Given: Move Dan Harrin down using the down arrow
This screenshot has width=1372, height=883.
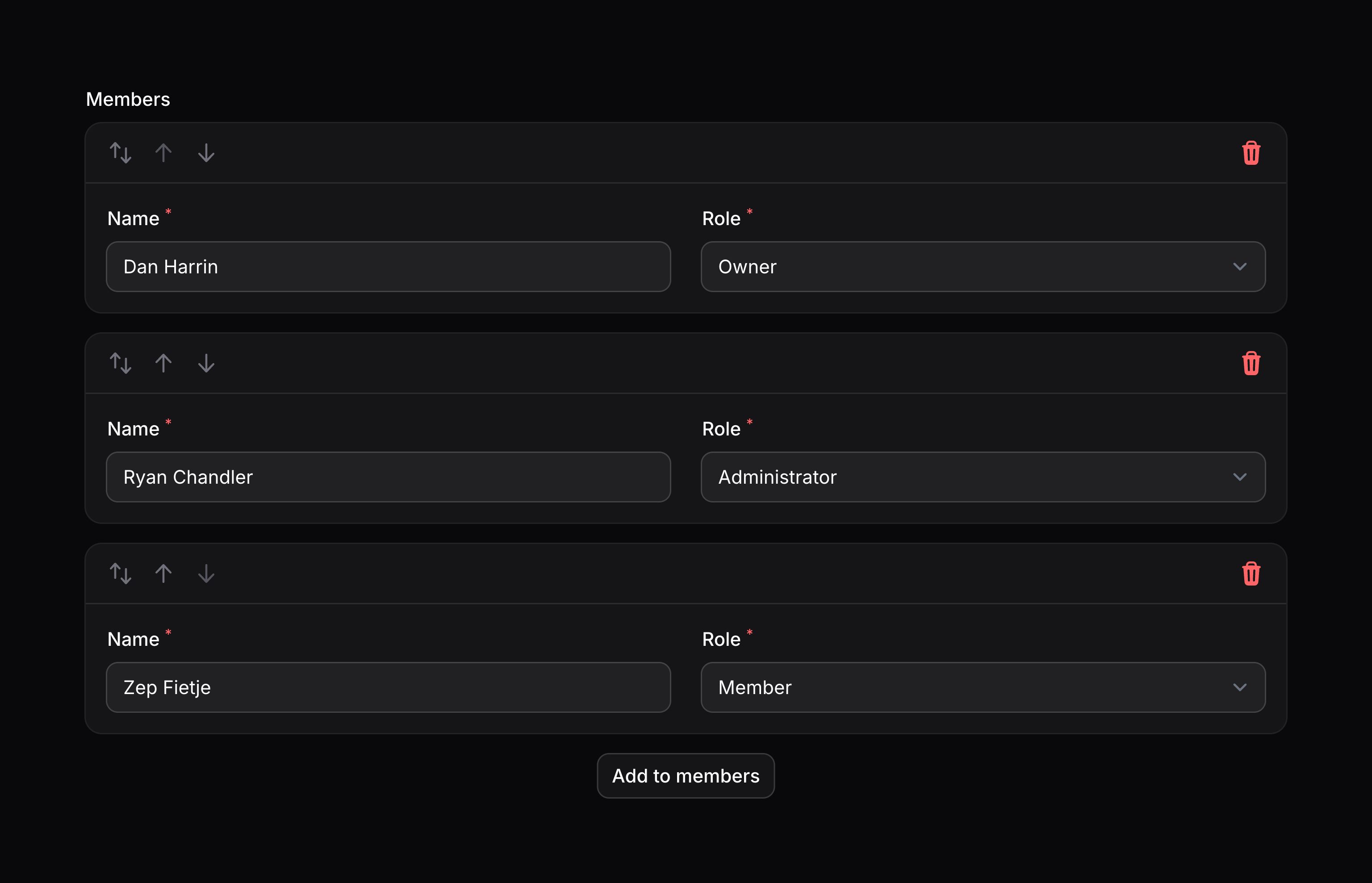Looking at the screenshot, I should click(205, 152).
